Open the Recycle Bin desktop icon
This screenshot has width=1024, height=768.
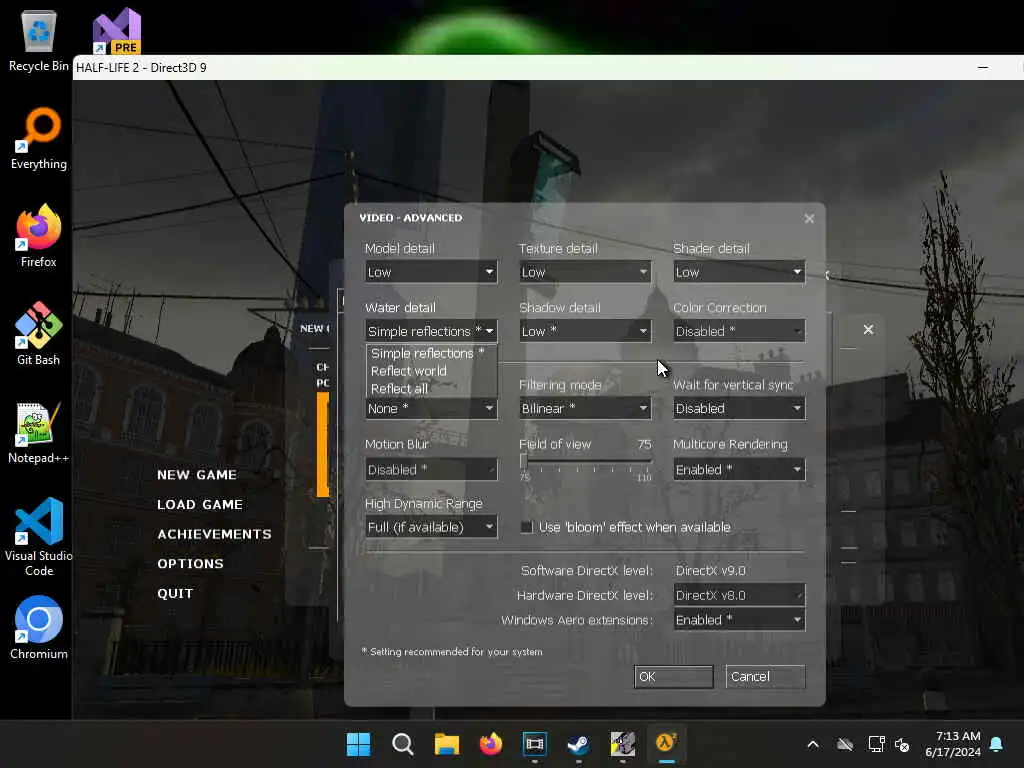[x=39, y=41]
